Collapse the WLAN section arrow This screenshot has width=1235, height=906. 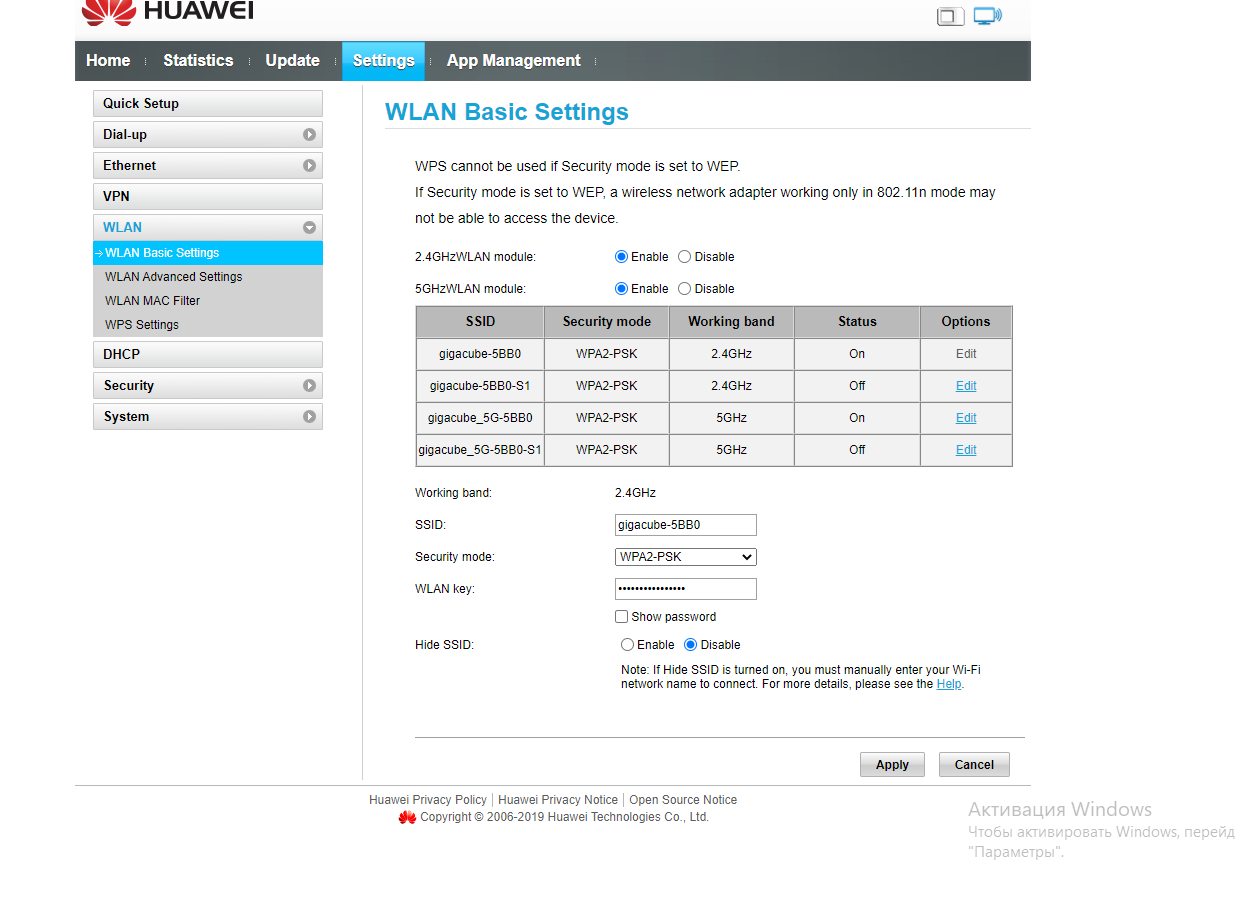[x=309, y=228]
